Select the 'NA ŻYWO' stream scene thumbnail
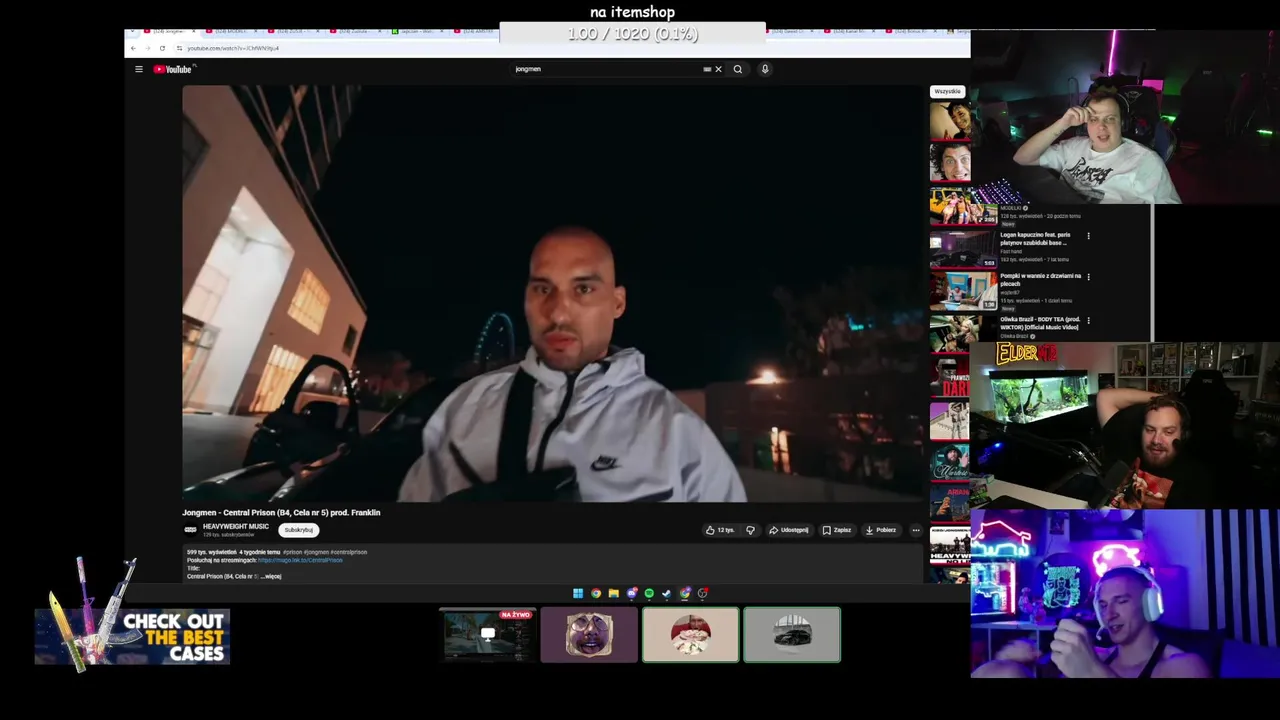 (488, 635)
